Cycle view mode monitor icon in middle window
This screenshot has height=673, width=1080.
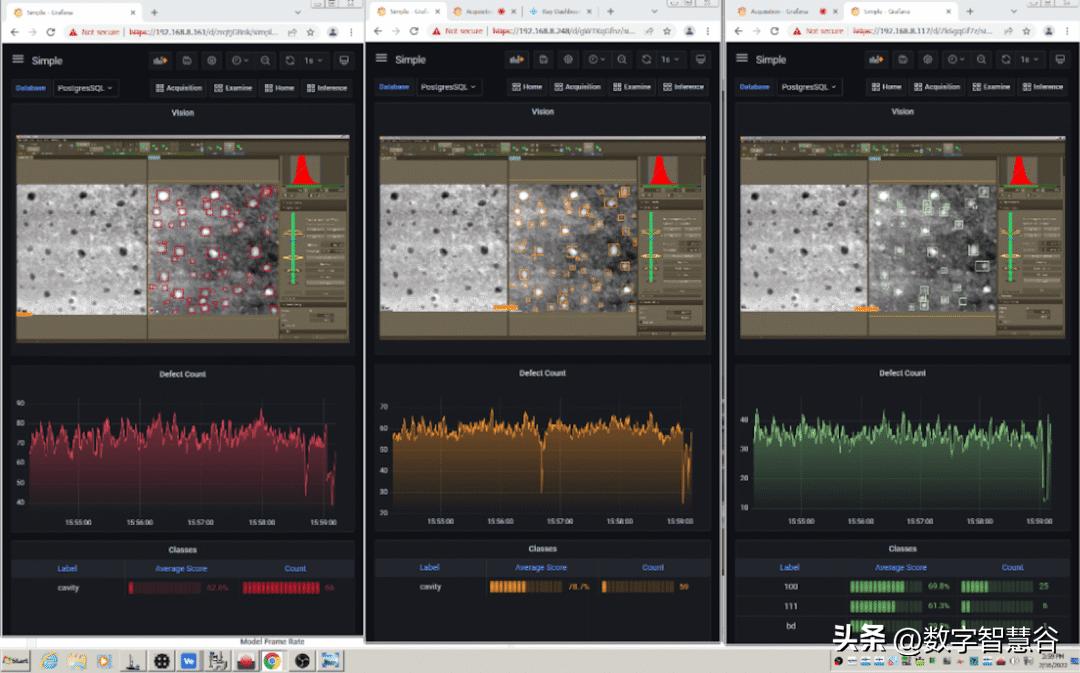pos(700,59)
